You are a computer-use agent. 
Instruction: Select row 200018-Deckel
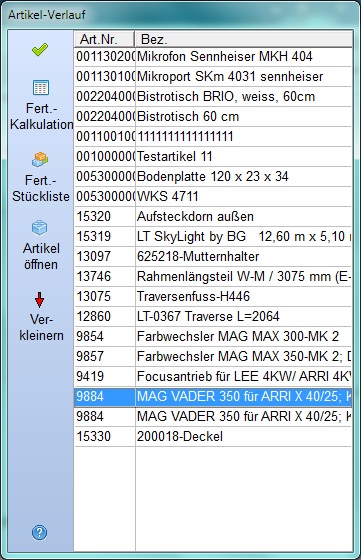click(213, 436)
